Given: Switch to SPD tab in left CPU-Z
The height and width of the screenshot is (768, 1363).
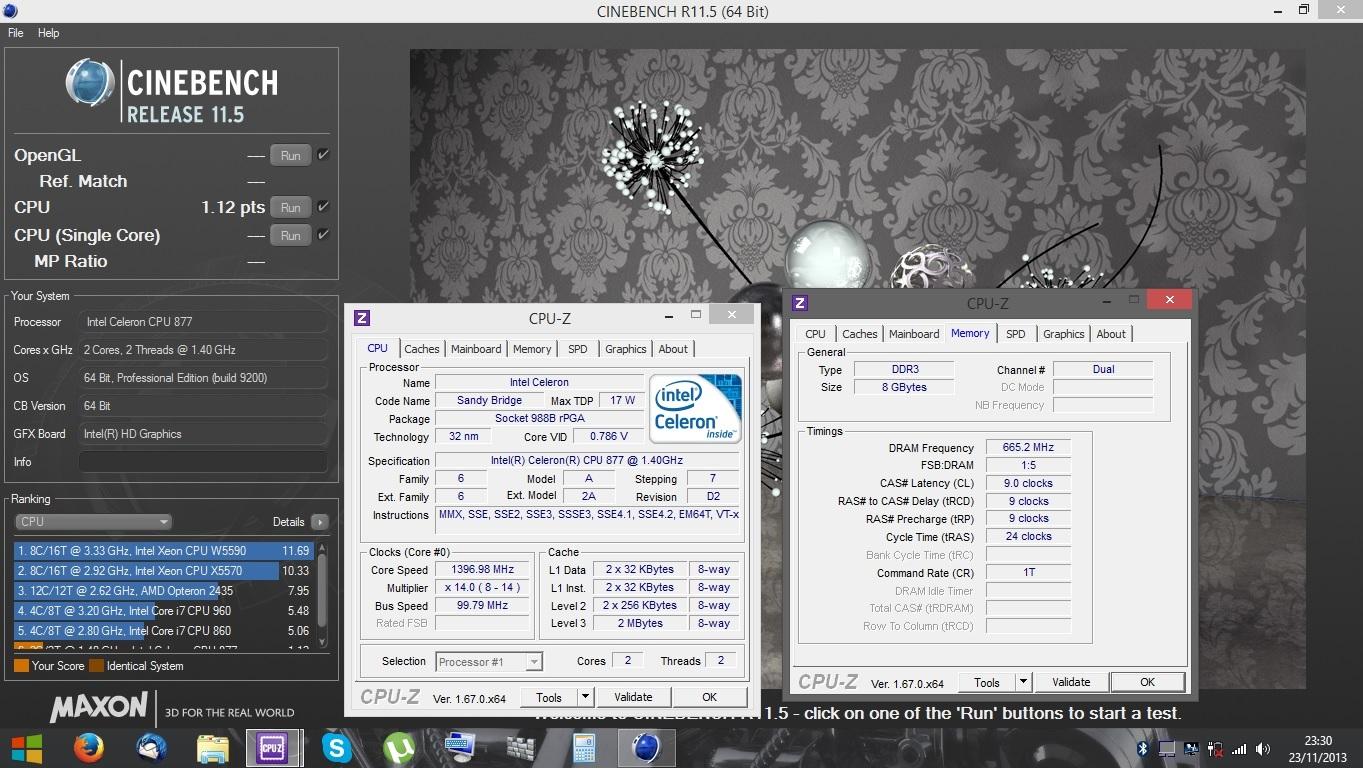Looking at the screenshot, I should pyautogui.click(x=578, y=349).
